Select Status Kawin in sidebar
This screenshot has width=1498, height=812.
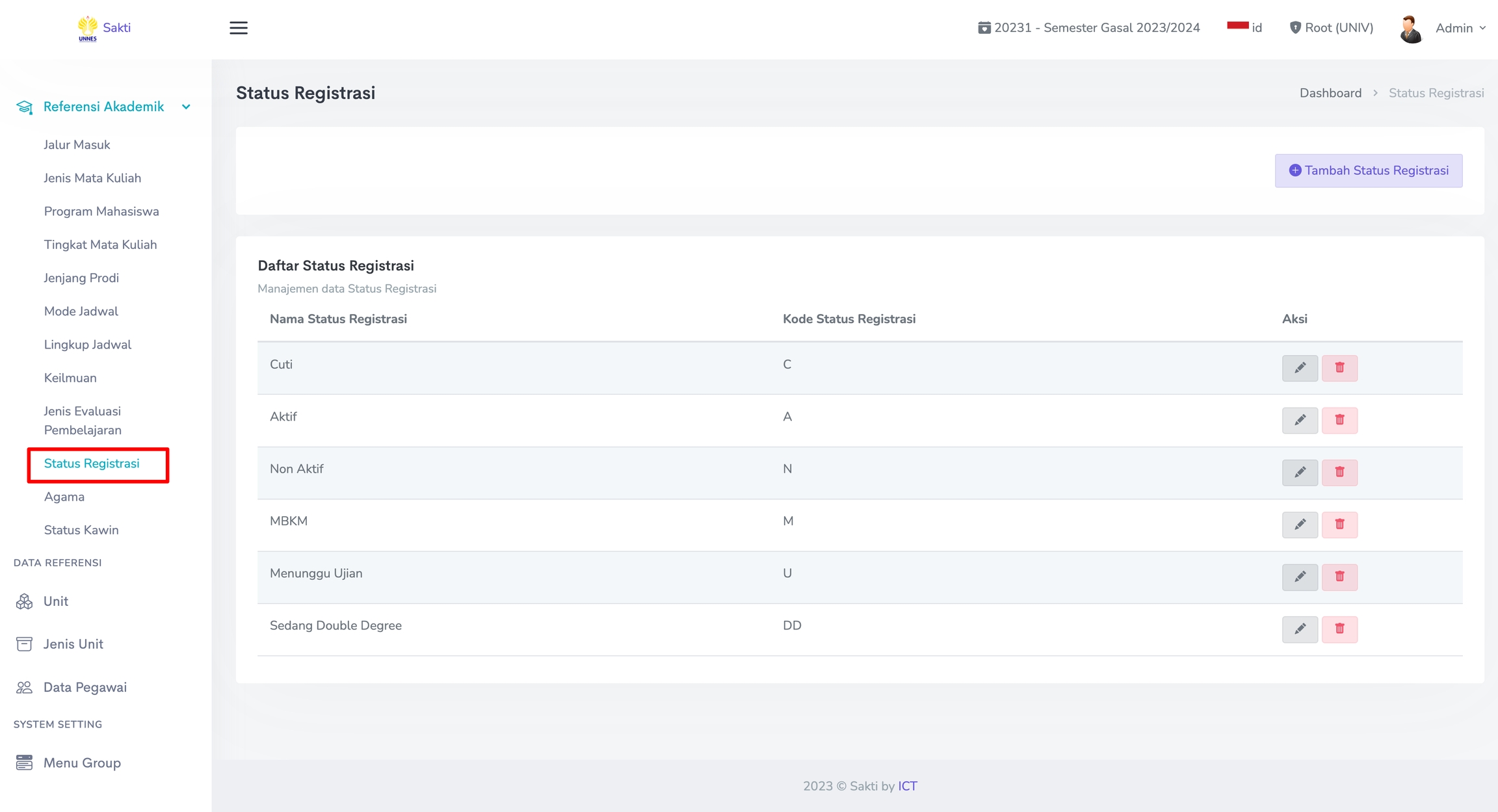pyautogui.click(x=81, y=530)
